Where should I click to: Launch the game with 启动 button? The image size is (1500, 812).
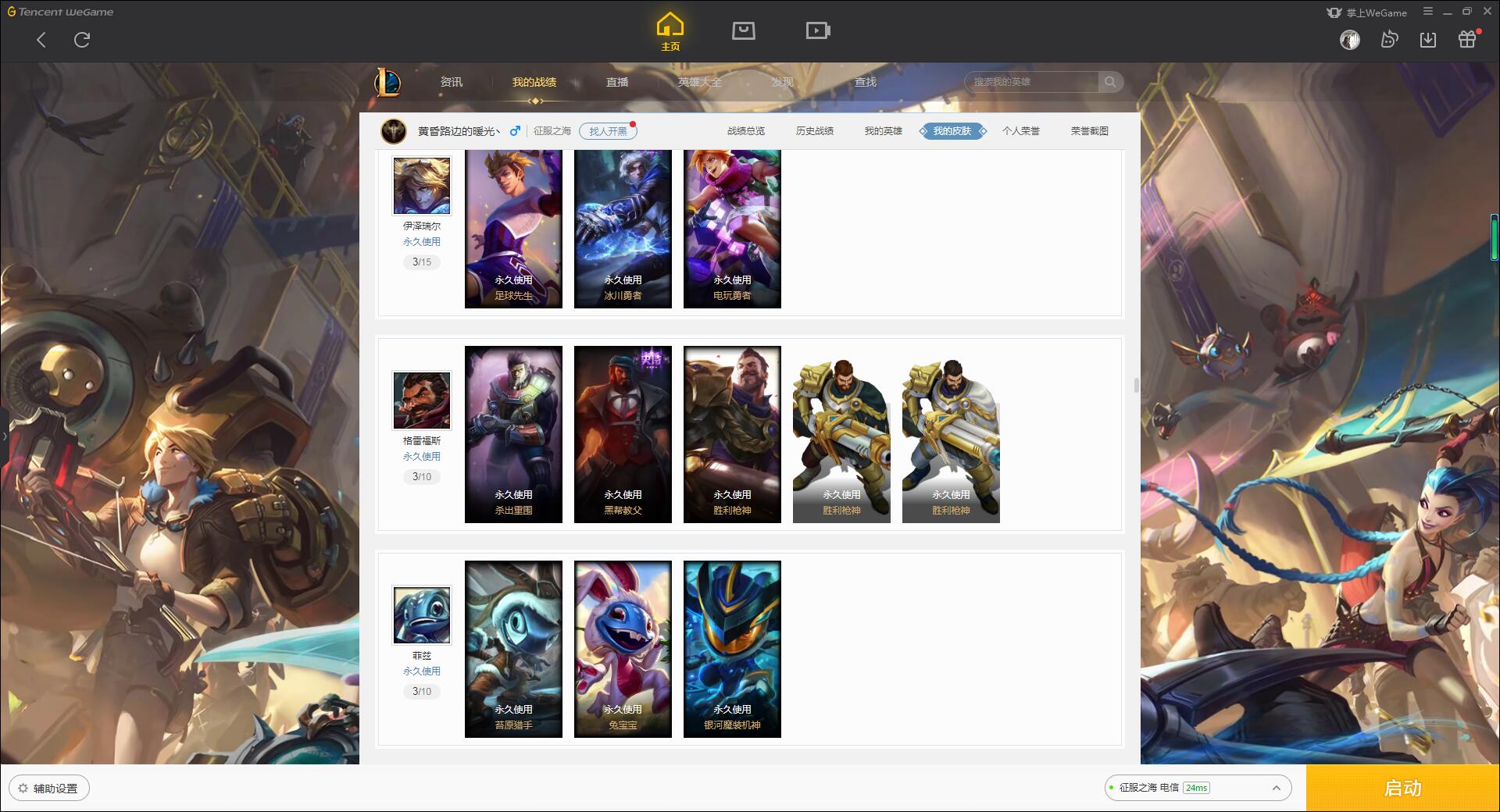[x=1402, y=789]
